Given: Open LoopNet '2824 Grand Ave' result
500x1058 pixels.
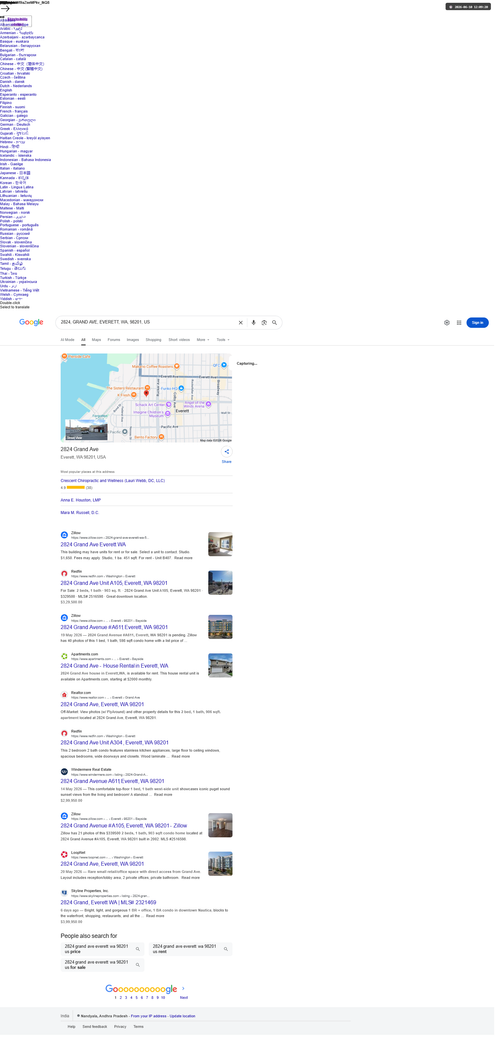Looking at the screenshot, I should click(x=102, y=864).
